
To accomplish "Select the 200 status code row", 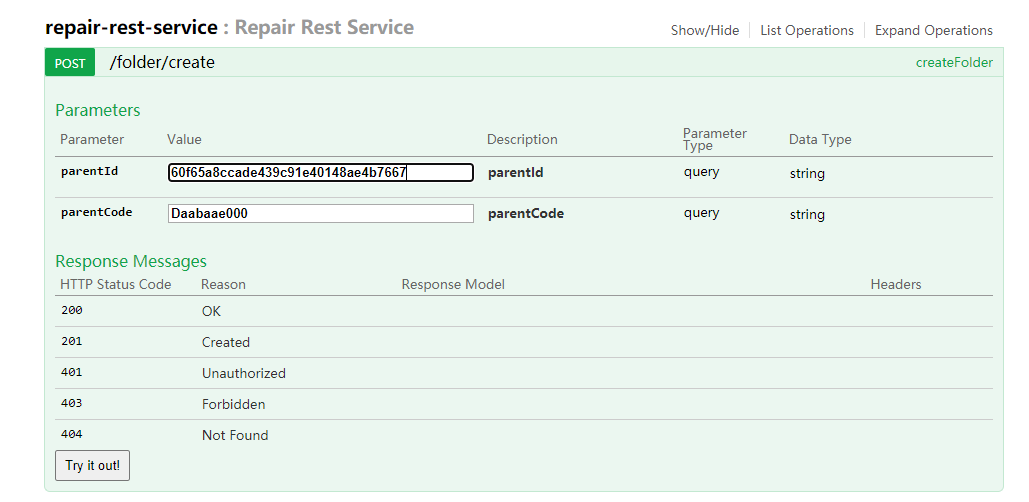I will click(x=72, y=310).
